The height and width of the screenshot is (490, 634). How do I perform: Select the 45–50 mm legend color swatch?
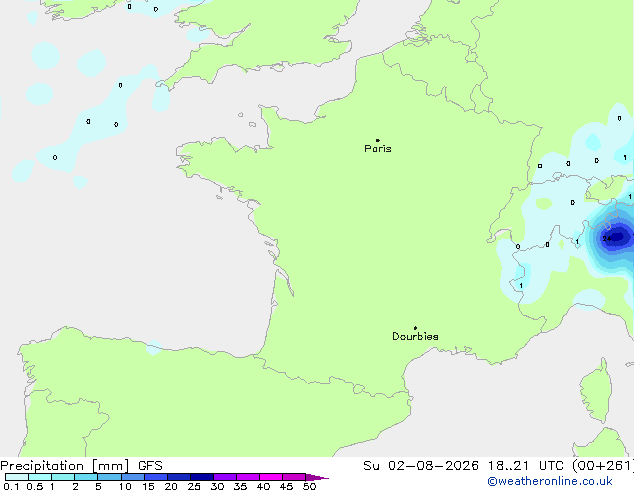point(294,477)
